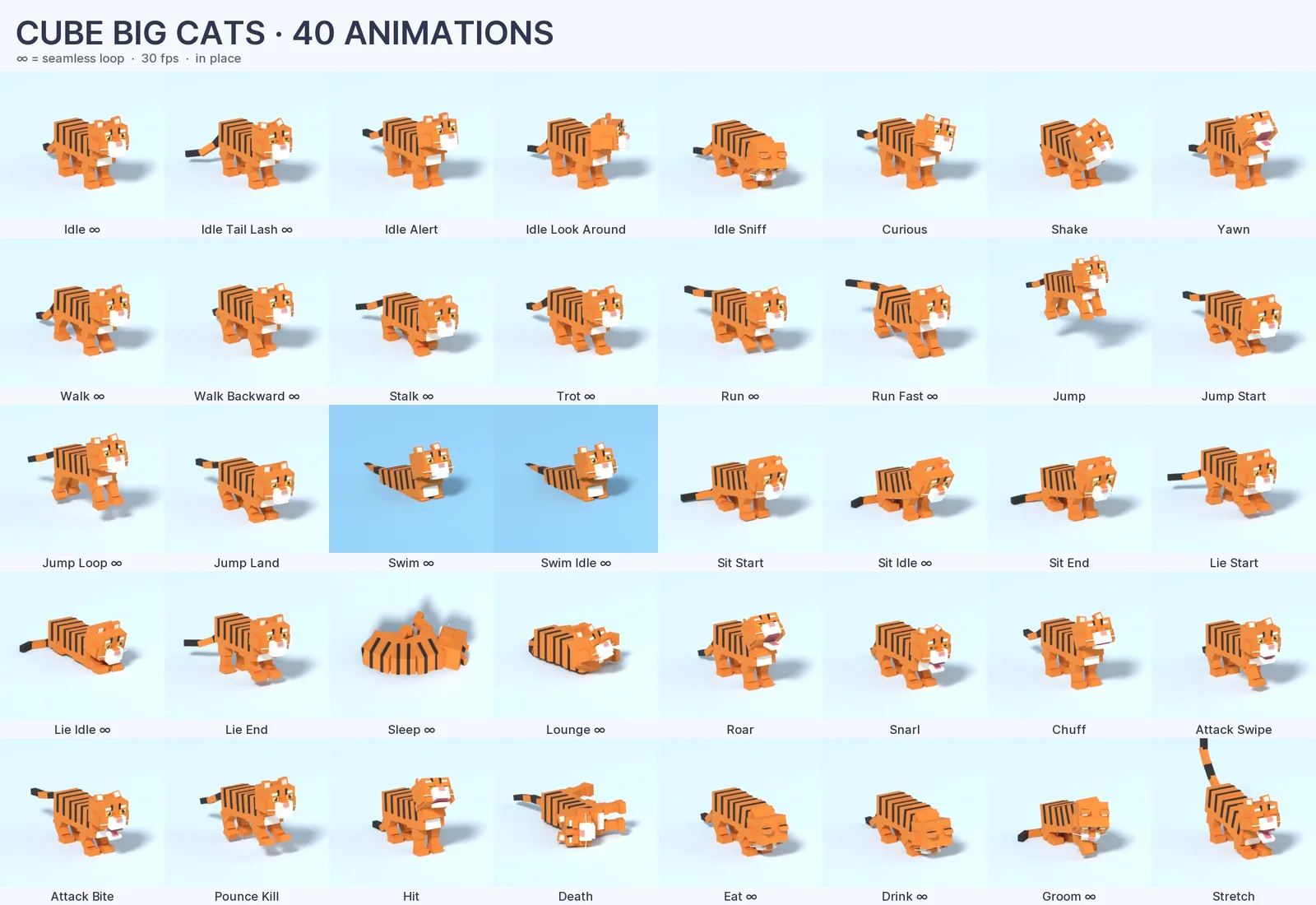Screen dimensions: 1316x905
Task: Select the Yawn tiger thumbnail
Action: coord(1234,146)
